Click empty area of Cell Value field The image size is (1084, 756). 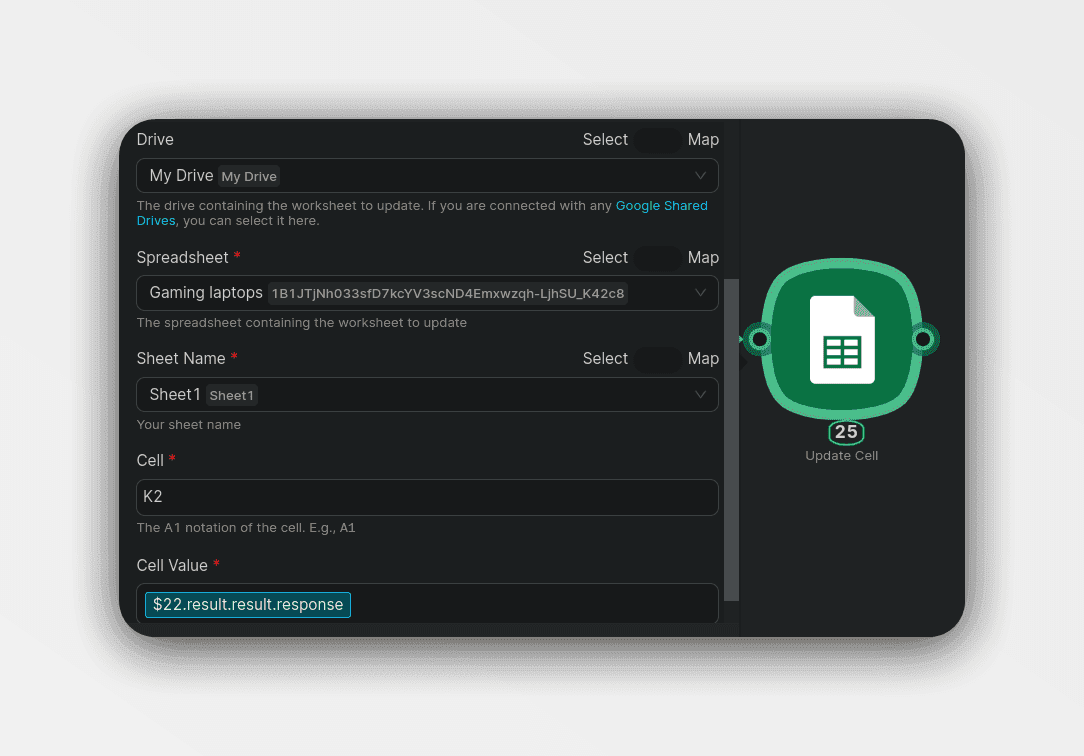coord(530,605)
